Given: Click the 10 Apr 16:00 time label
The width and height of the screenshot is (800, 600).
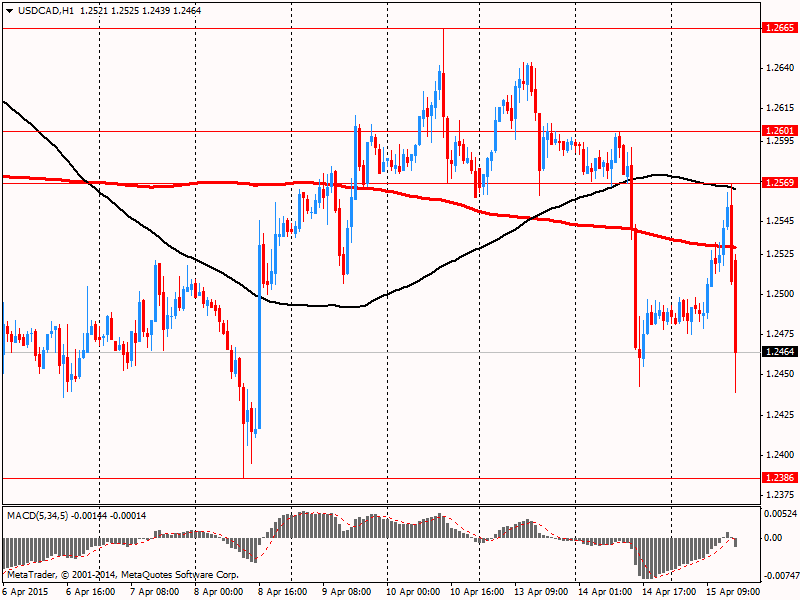Looking at the screenshot, I should pyautogui.click(x=477, y=592).
